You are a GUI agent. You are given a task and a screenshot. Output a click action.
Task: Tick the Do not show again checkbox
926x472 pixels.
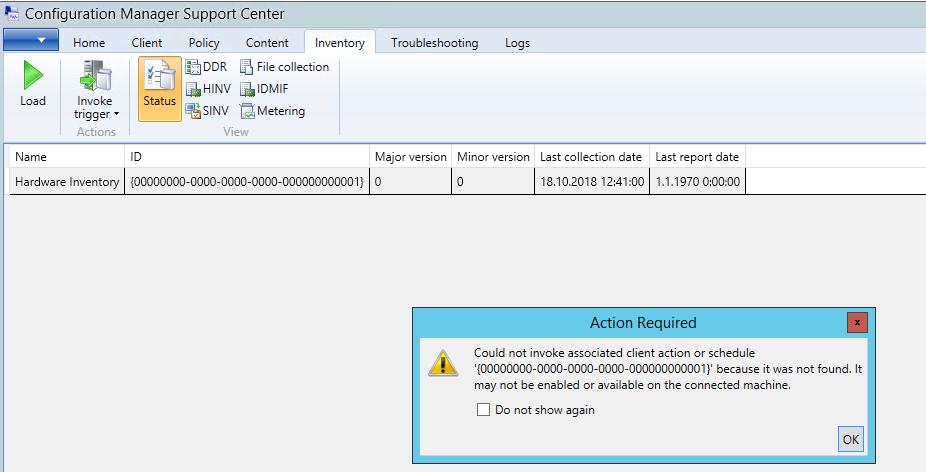pos(483,409)
